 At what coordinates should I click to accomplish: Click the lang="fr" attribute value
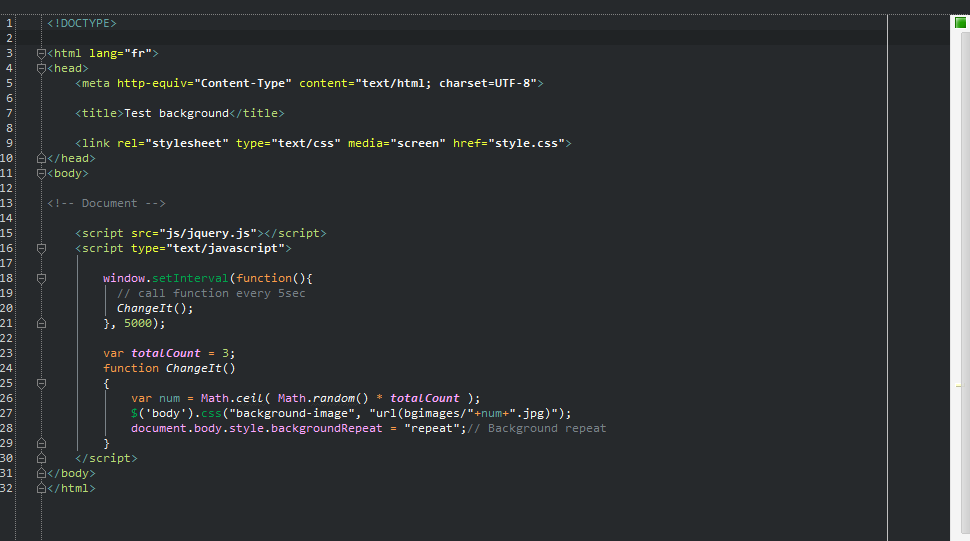pos(138,53)
